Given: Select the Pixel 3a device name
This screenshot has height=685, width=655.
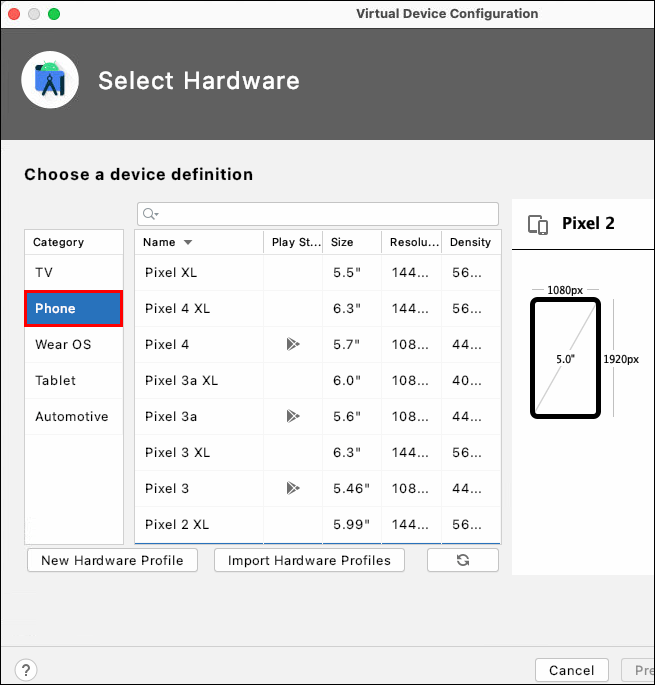Looking at the screenshot, I should click(171, 416).
